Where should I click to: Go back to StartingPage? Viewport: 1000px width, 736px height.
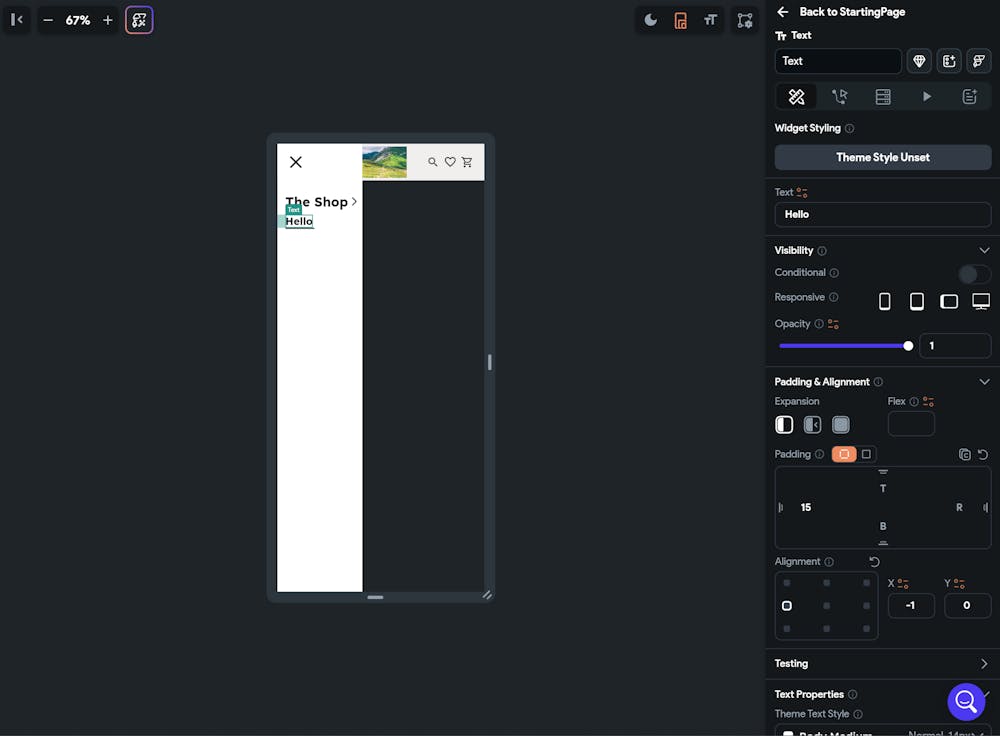[x=840, y=11]
